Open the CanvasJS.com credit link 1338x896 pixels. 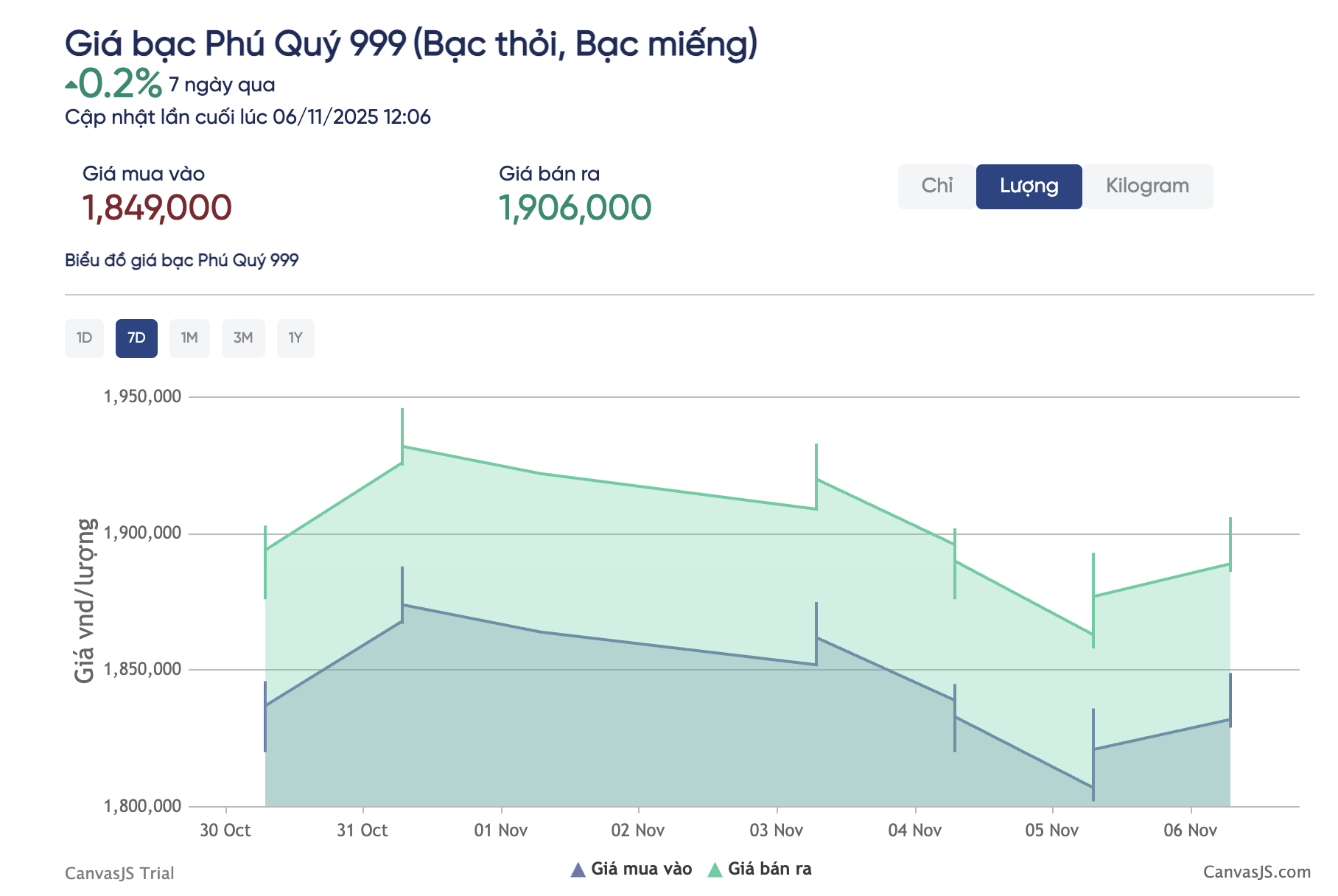pos(1256,872)
